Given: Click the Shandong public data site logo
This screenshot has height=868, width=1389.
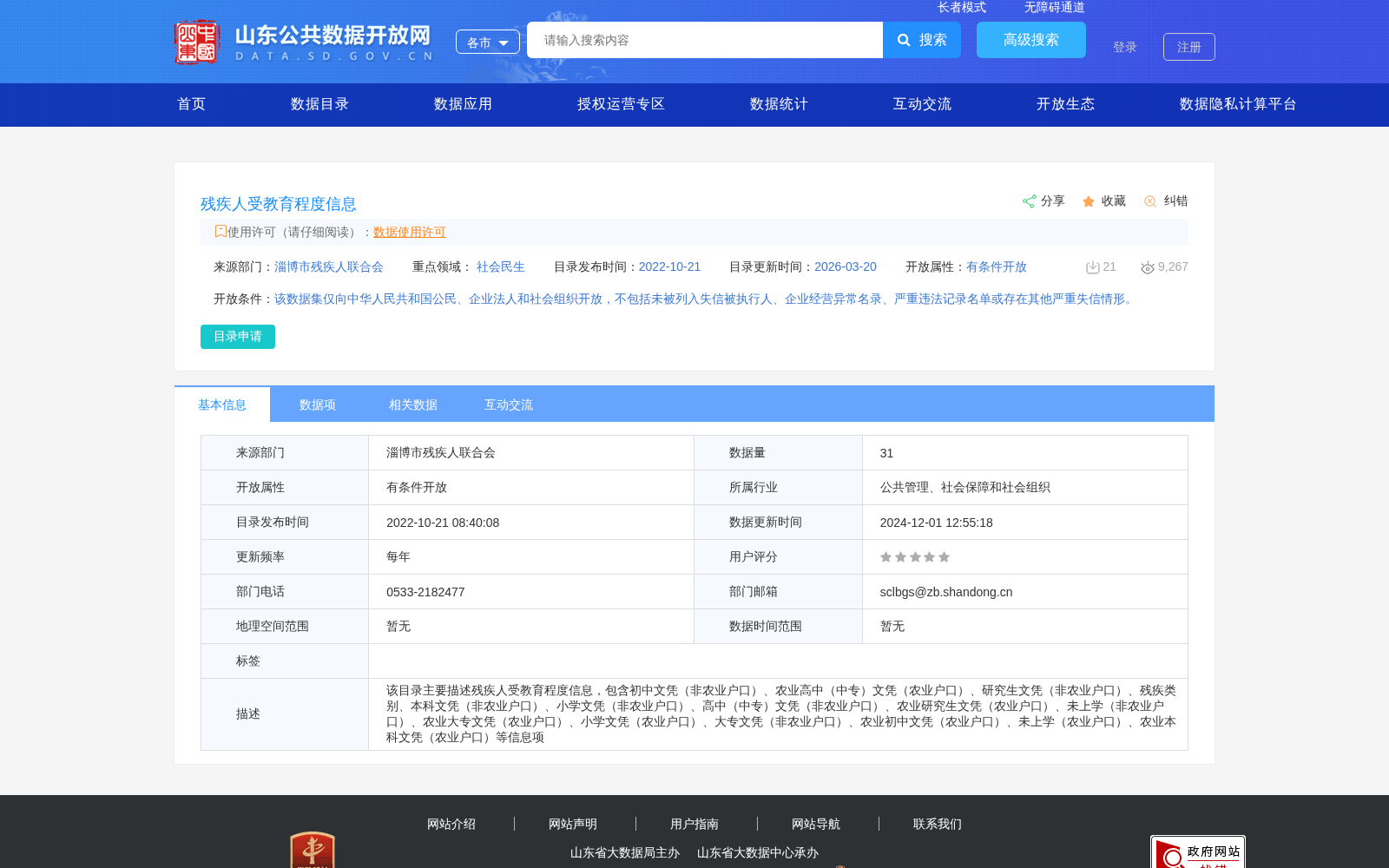Looking at the screenshot, I should [x=303, y=42].
